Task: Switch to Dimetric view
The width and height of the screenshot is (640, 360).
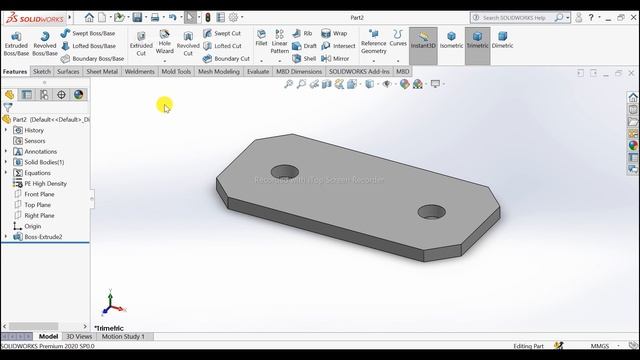Action: click(x=502, y=40)
